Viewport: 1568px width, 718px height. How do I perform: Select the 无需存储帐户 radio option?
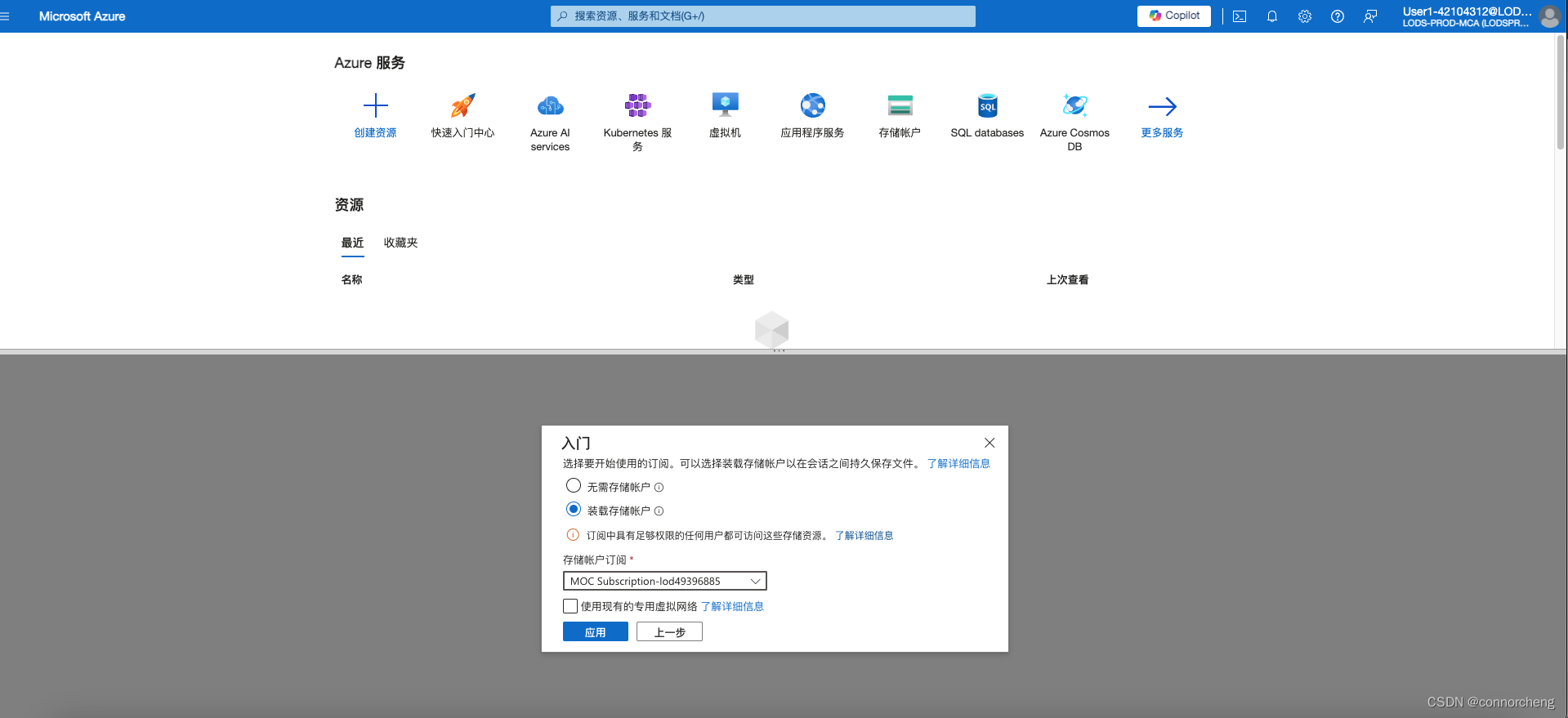574,486
